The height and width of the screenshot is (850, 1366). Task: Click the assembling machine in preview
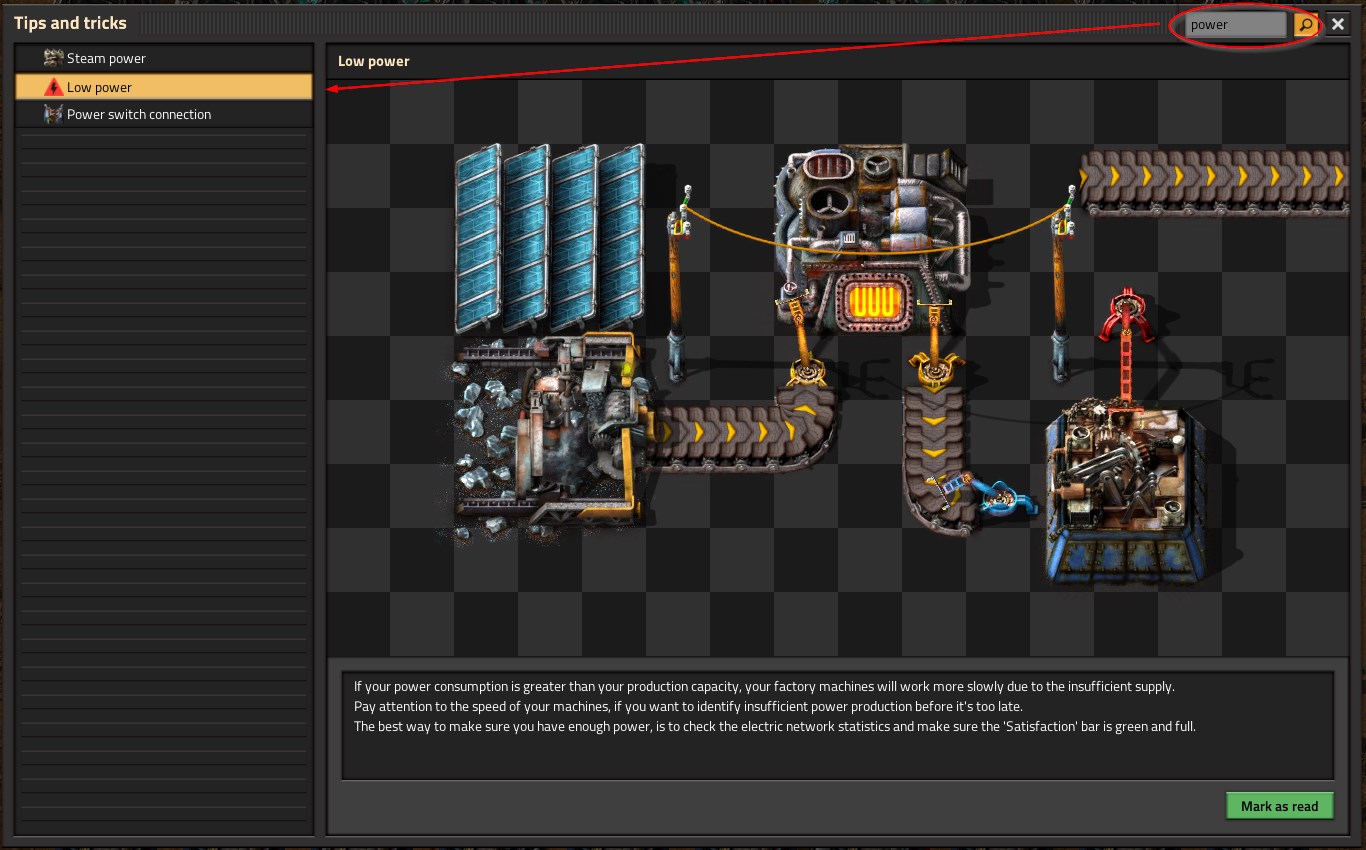1124,493
